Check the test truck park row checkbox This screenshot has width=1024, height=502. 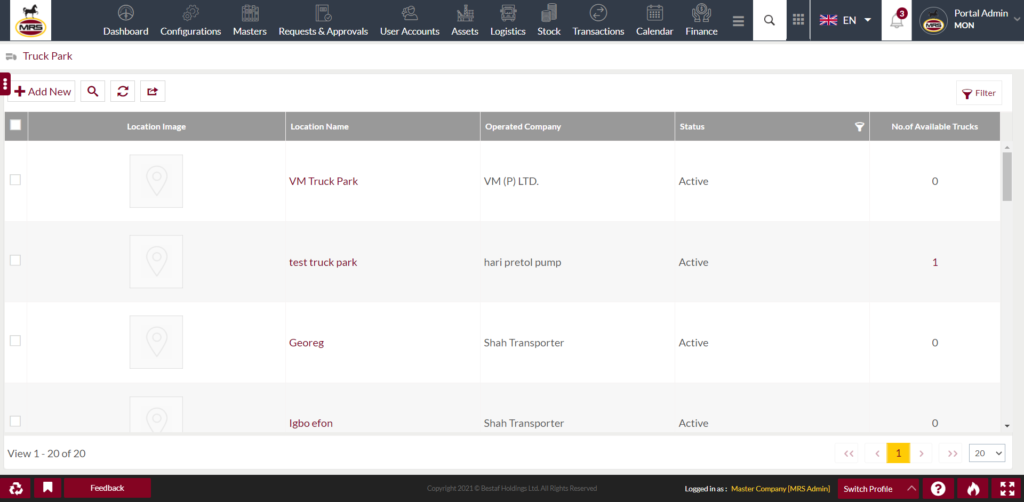pos(15,260)
